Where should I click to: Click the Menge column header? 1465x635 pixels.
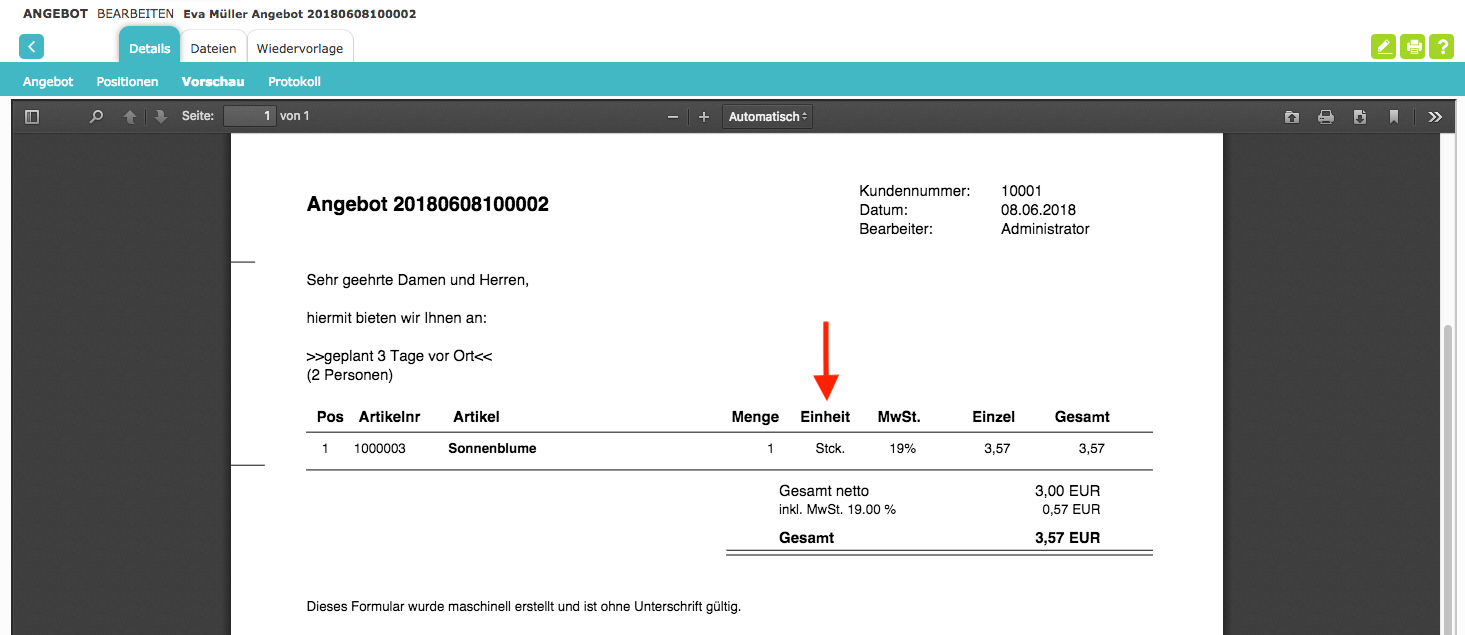(x=755, y=417)
